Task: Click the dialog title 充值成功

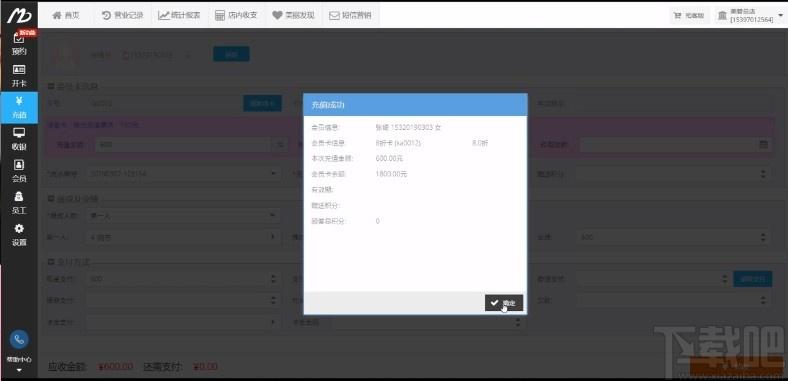Action: point(328,105)
